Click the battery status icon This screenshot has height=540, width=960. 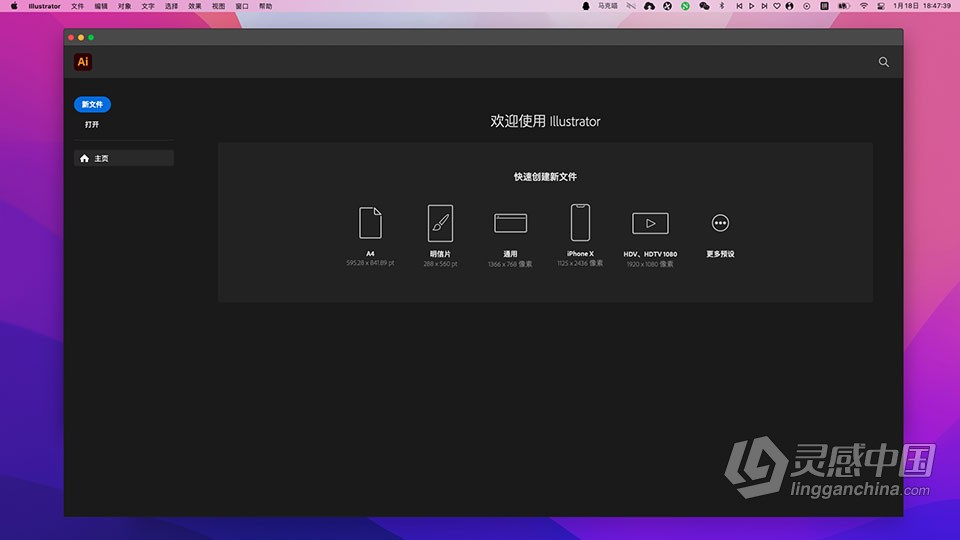click(x=844, y=6)
